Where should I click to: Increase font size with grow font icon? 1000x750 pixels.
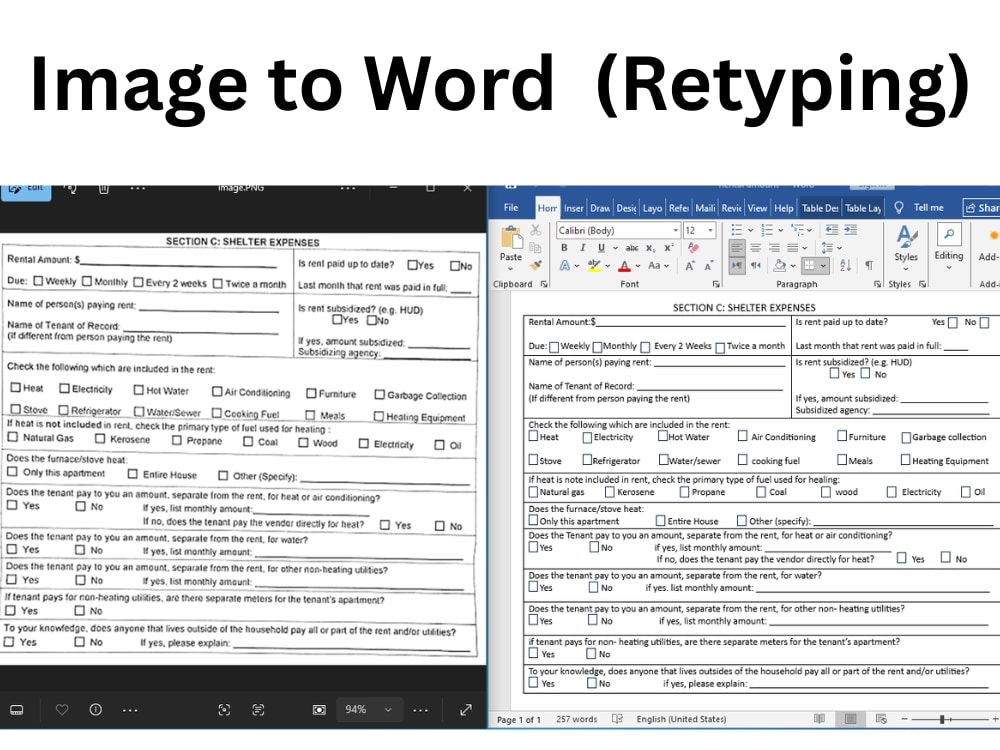[689, 266]
